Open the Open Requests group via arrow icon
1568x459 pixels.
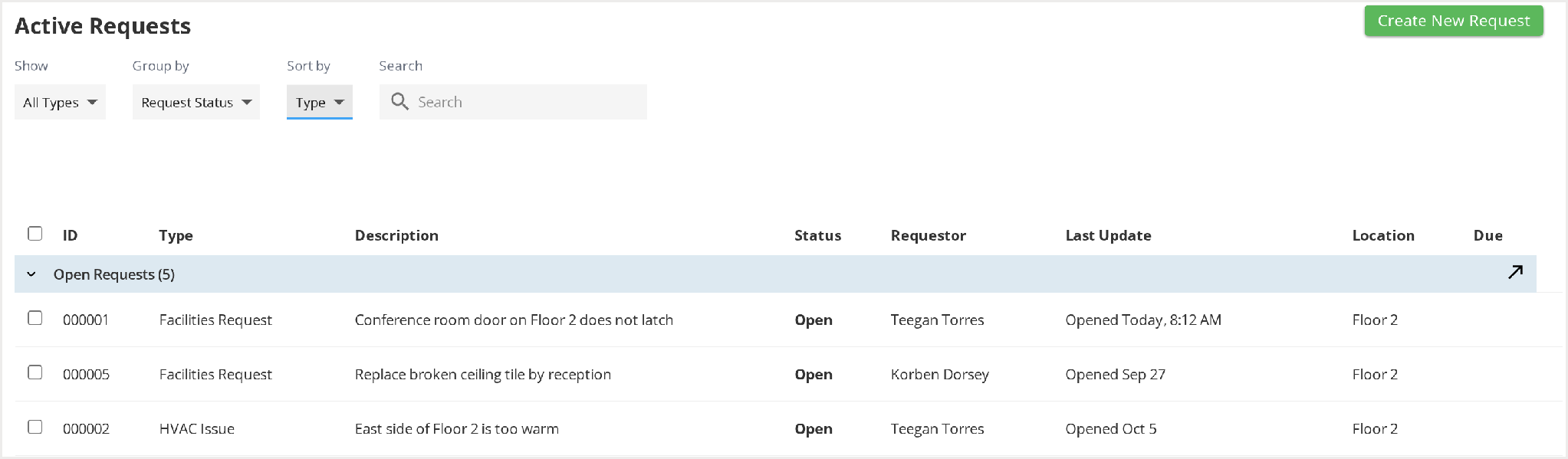pyautogui.click(x=1515, y=272)
